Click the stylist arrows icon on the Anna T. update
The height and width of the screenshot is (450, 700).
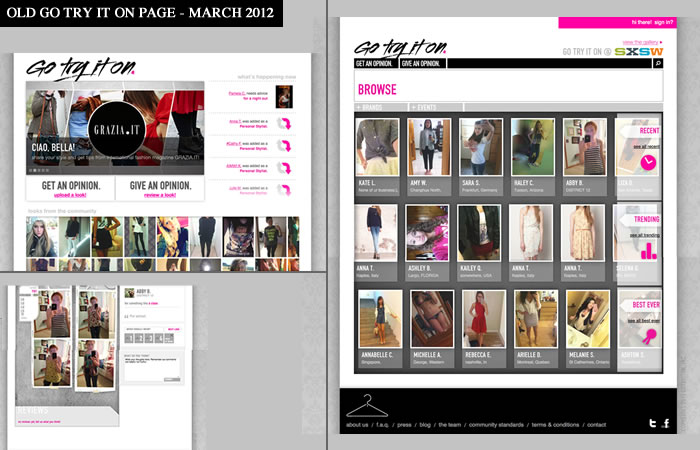click(x=284, y=124)
